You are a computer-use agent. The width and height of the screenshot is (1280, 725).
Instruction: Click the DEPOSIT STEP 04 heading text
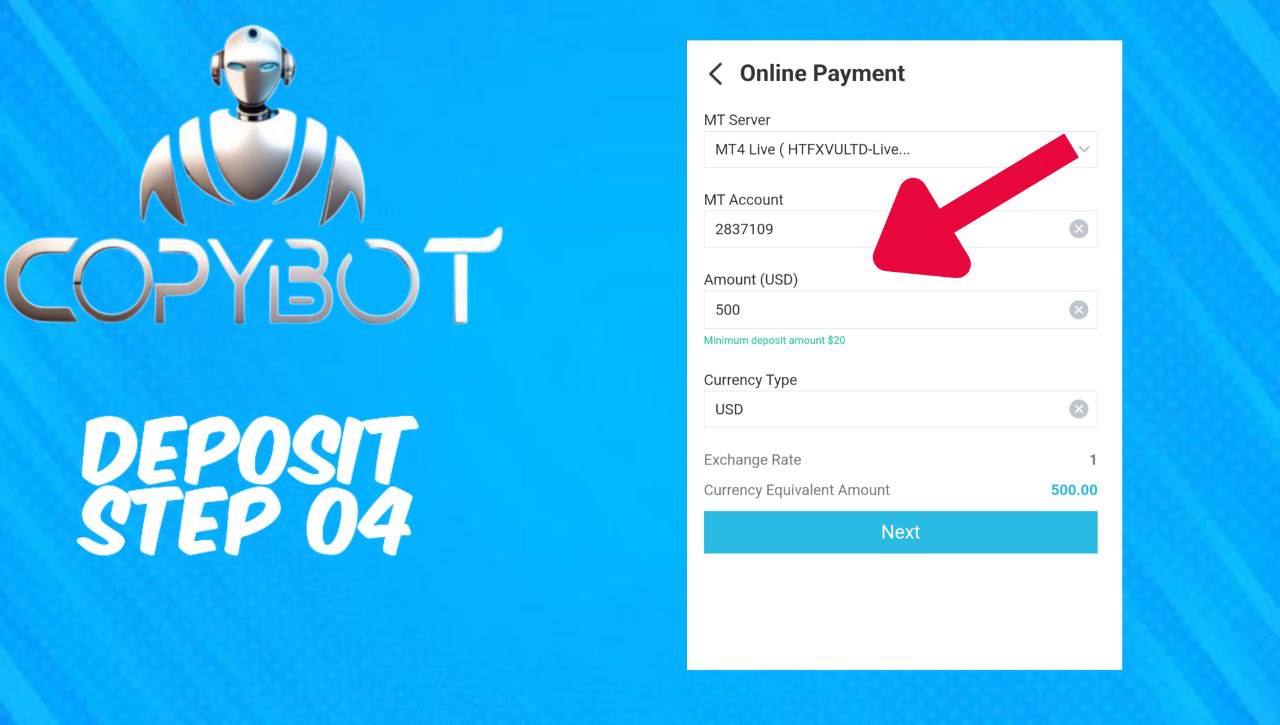coord(246,487)
